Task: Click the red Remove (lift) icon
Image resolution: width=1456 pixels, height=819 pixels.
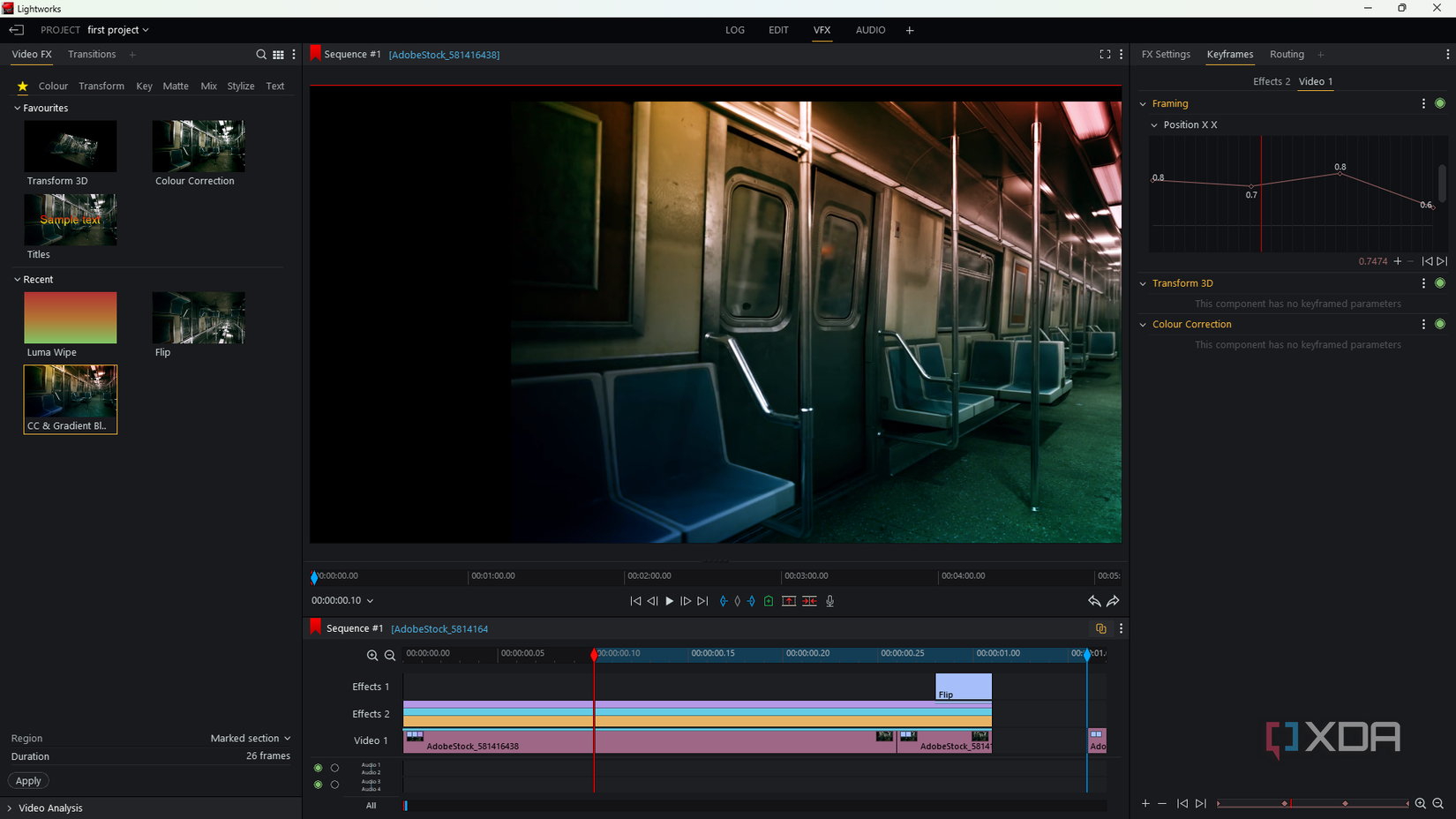Action: click(x=789, y=601)
